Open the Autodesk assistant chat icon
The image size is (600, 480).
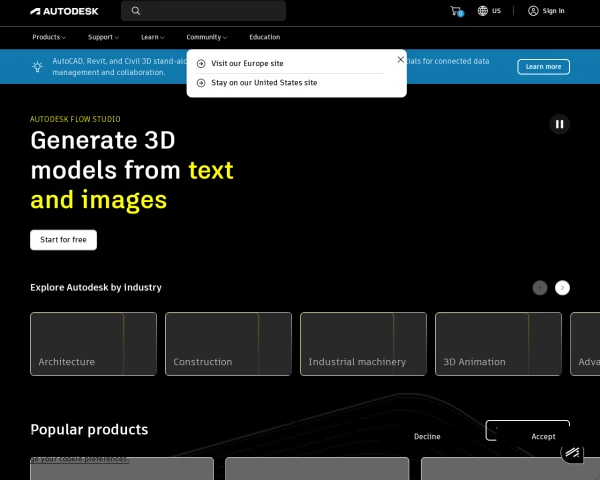click(x=572, y=453)
